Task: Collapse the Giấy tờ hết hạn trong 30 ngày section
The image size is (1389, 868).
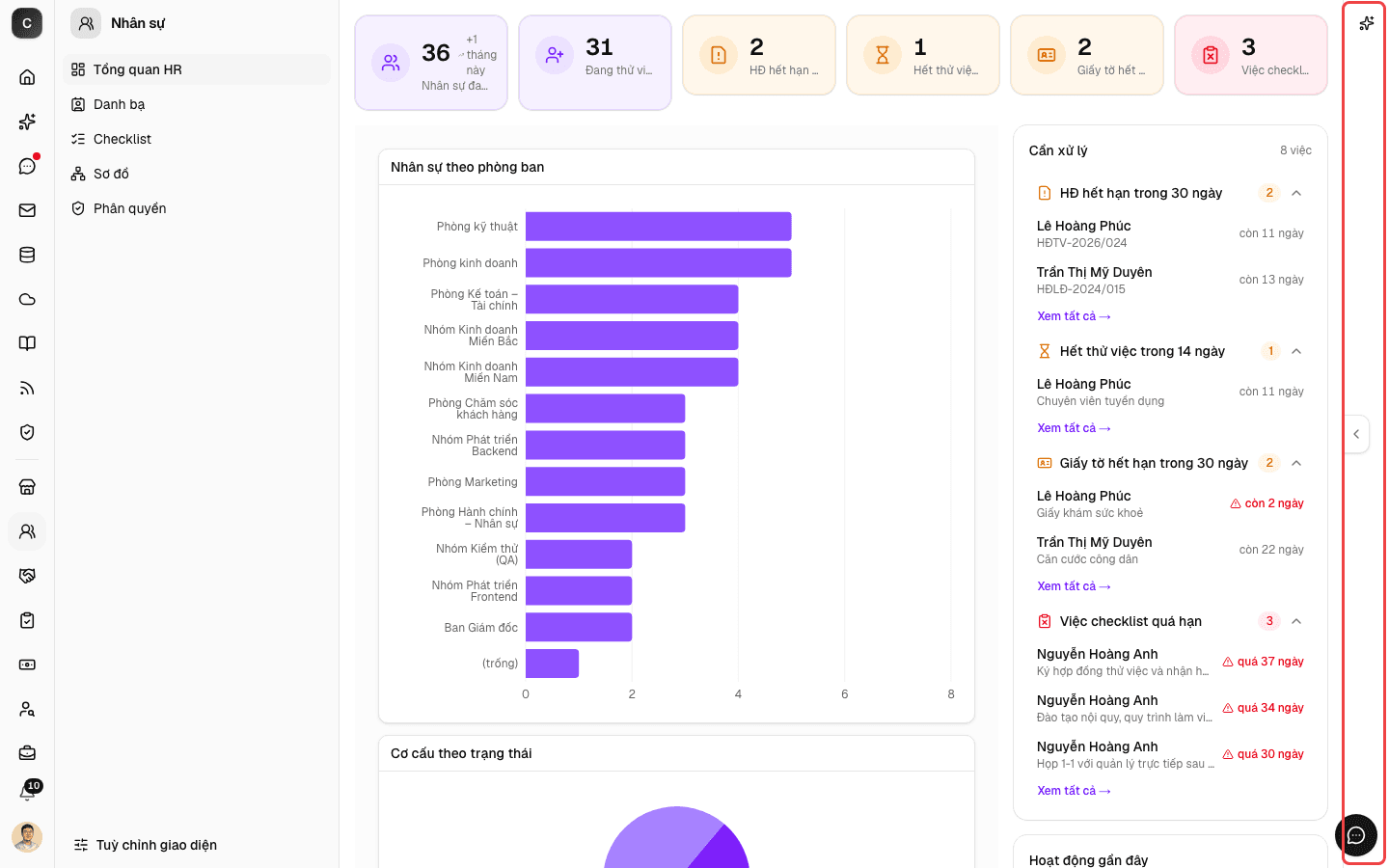Action: point(1296,463)
